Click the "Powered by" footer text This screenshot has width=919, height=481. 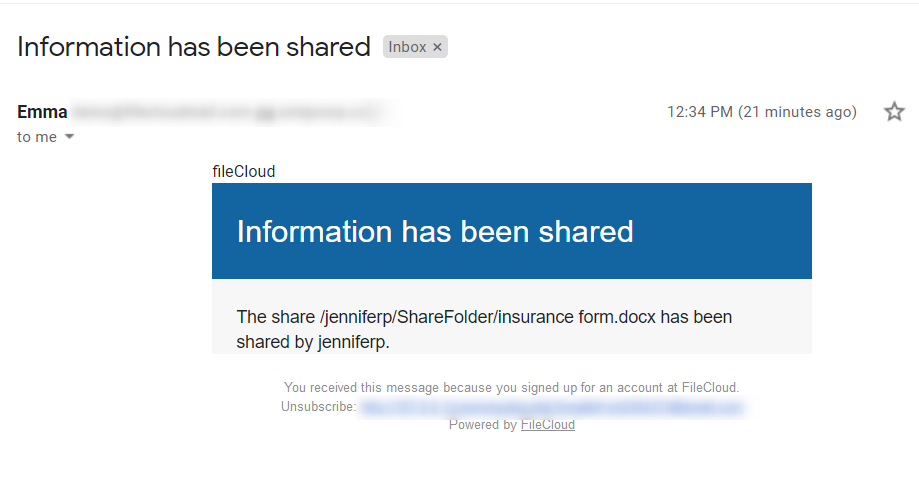(x=482, y=424)
